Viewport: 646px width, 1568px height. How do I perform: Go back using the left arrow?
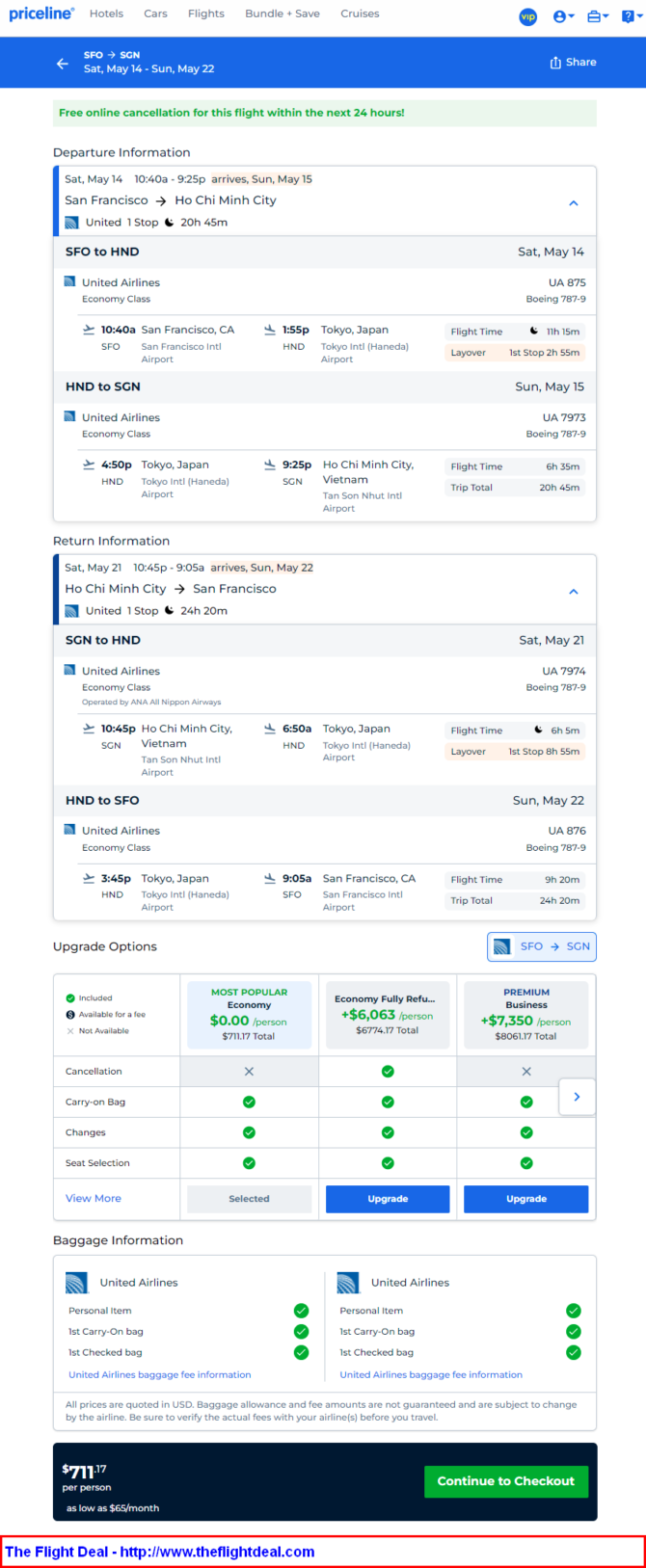coord(63,64)
